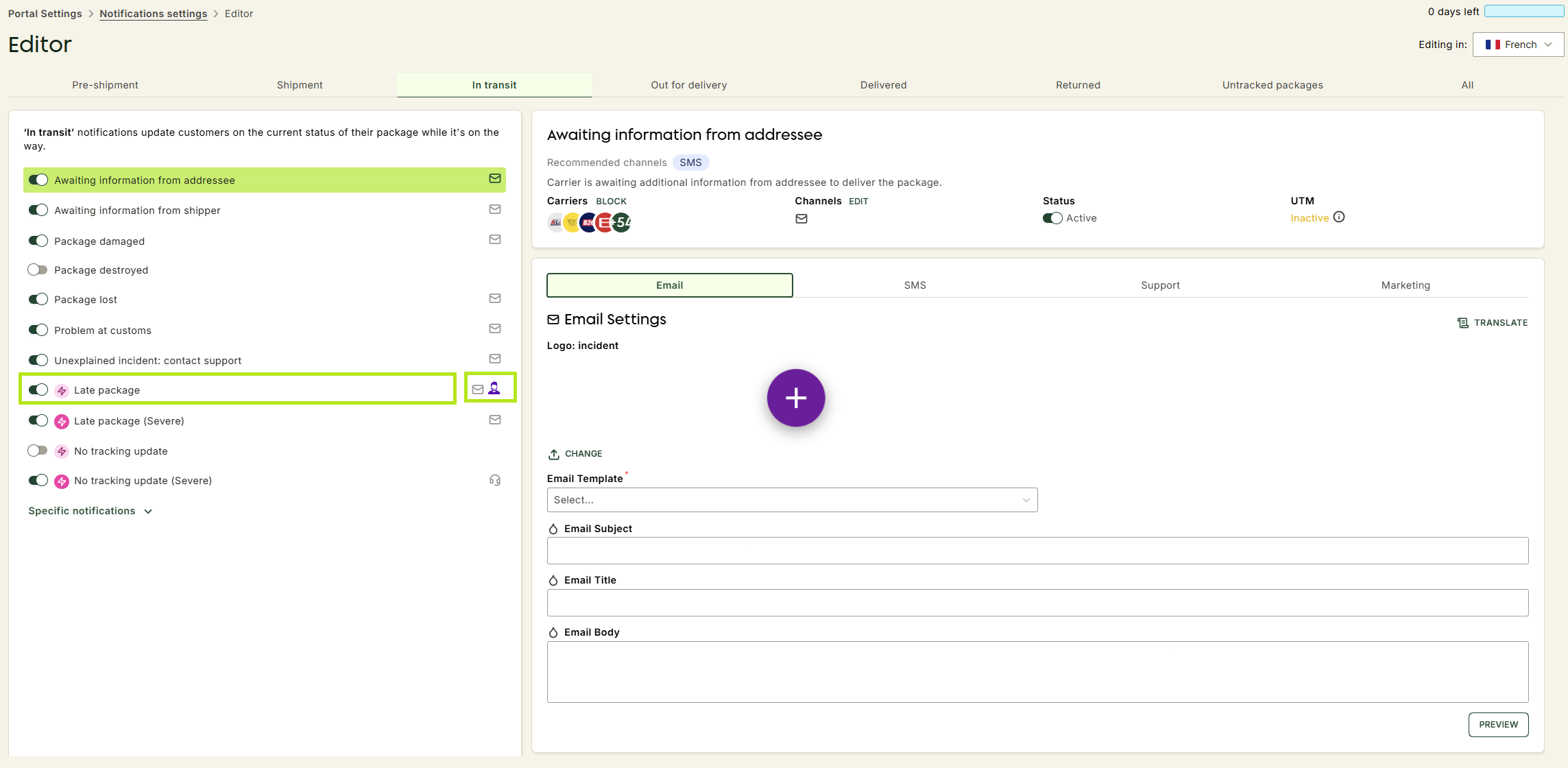Click the droplet icon beside Email Title
The image size is (1568, 768).
[553, 580]
